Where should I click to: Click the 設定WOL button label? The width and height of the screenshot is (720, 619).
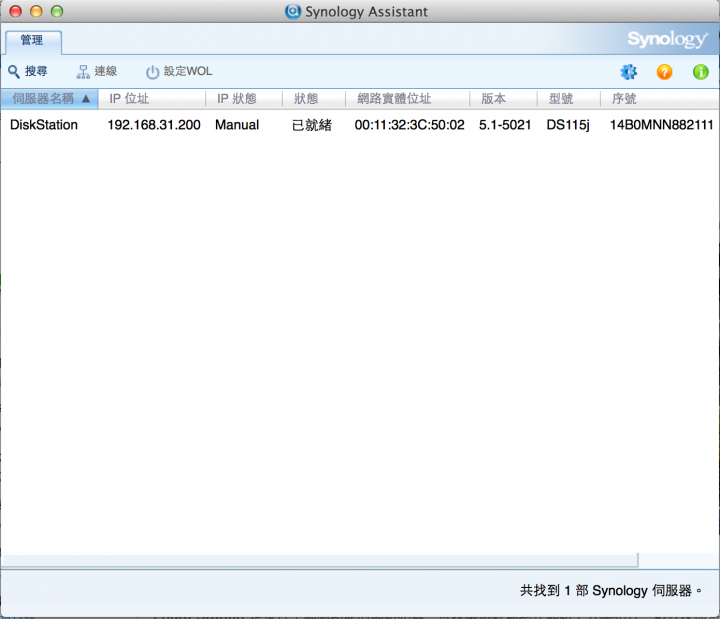(188, 71)
